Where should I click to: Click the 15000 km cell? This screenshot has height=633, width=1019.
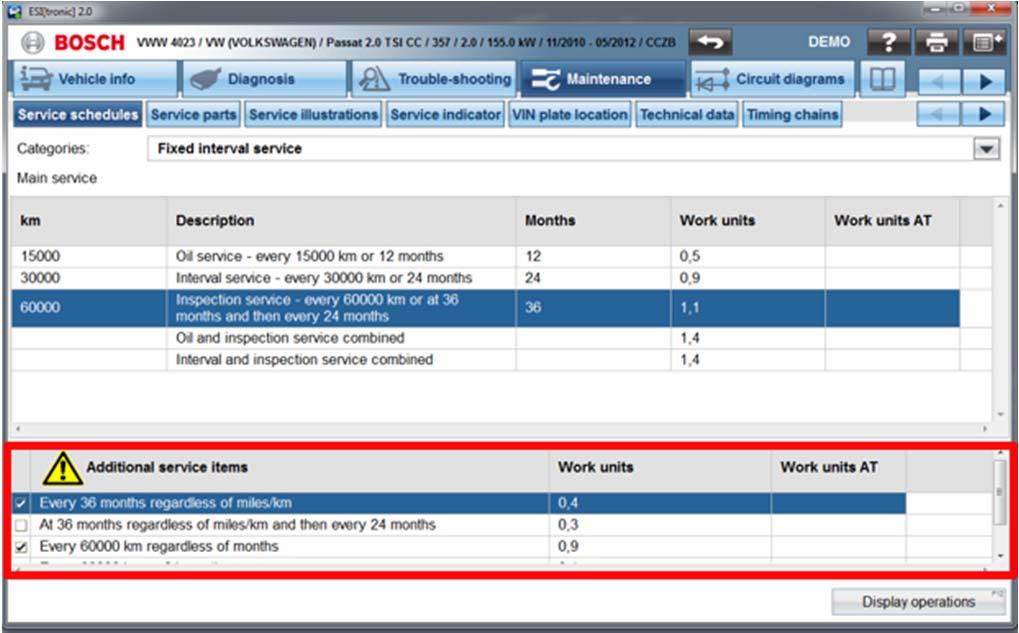click(90, 256)
